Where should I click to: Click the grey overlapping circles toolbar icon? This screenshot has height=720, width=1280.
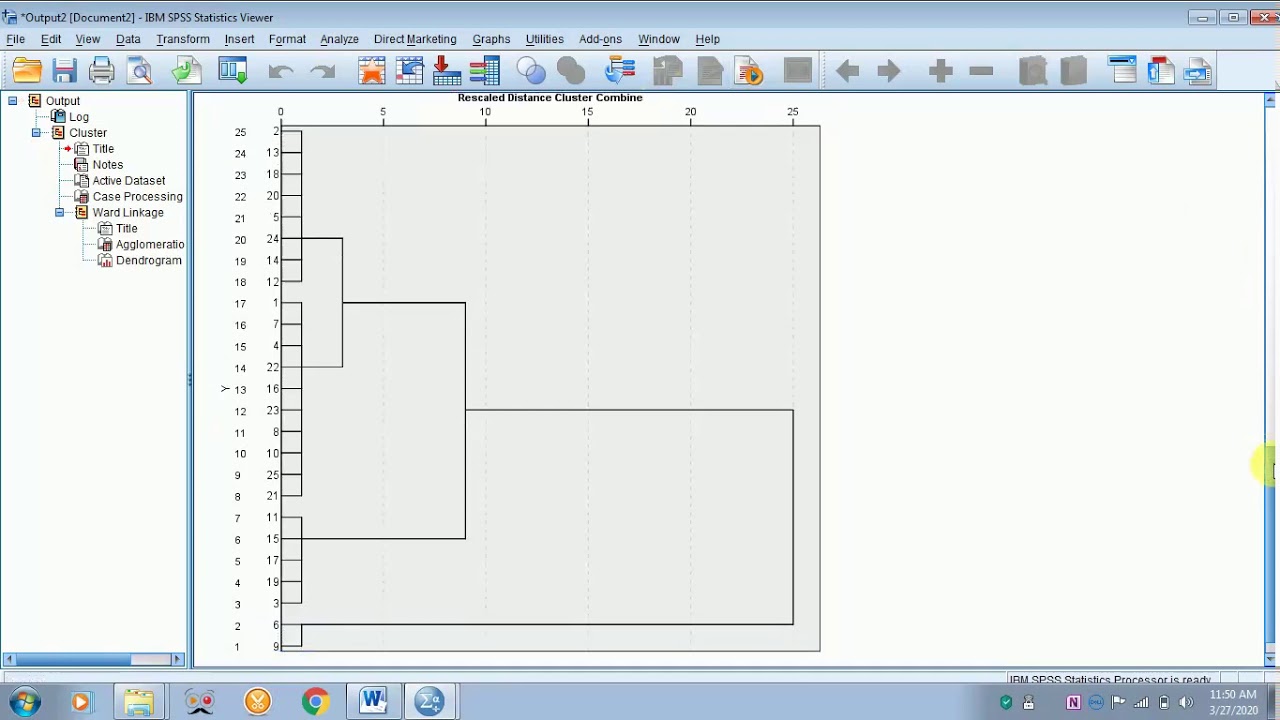pyautogui.click(x=571, y=71)
